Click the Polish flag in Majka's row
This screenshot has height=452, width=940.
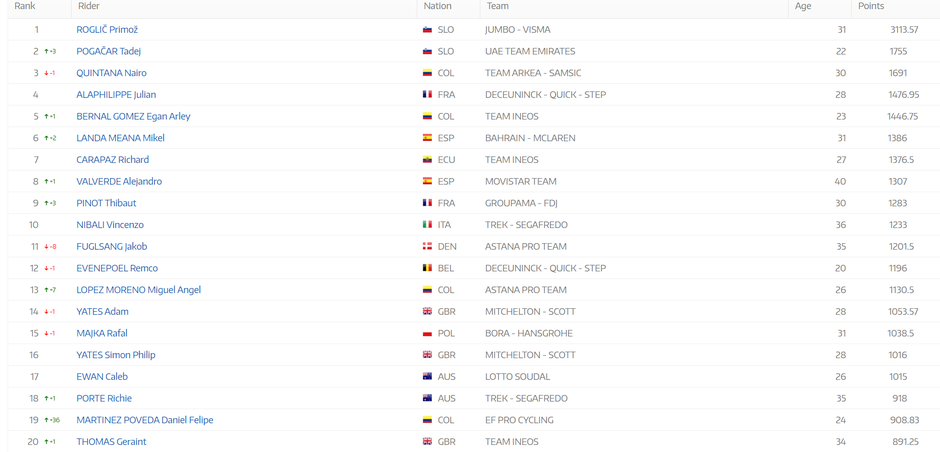coord(427,334)
